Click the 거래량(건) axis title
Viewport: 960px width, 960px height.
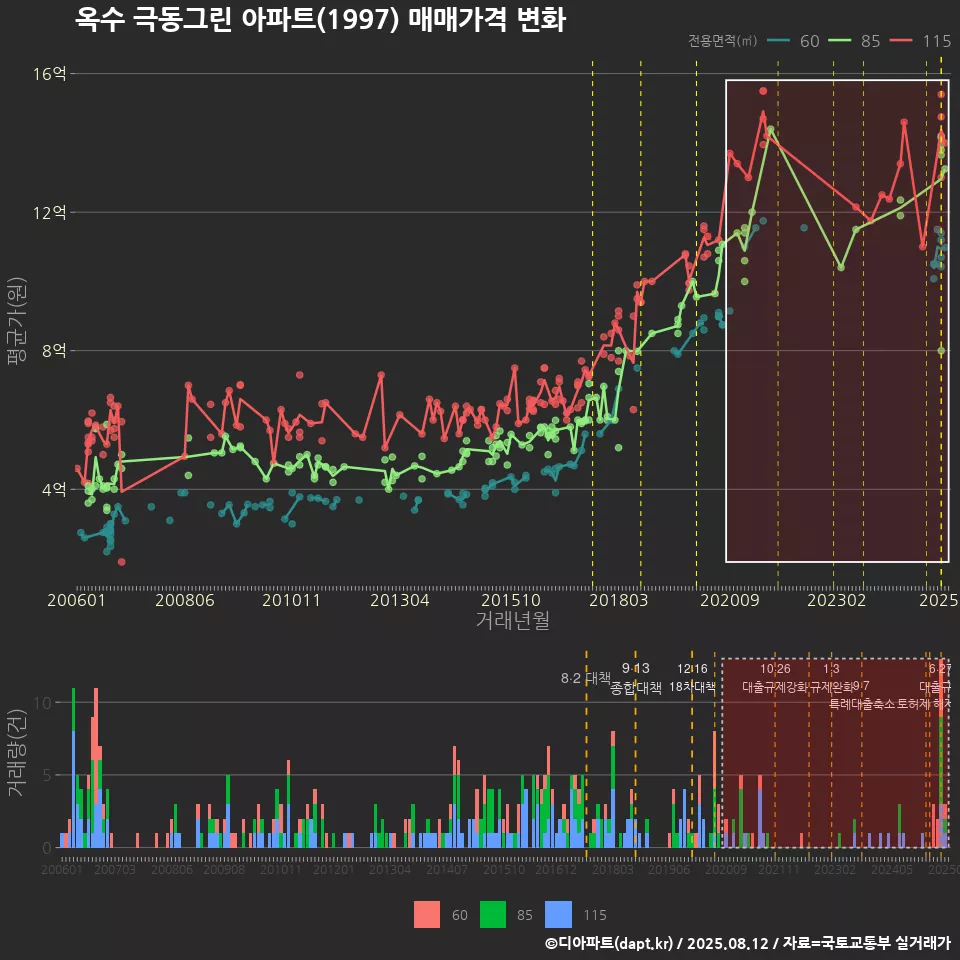(17, 753)
